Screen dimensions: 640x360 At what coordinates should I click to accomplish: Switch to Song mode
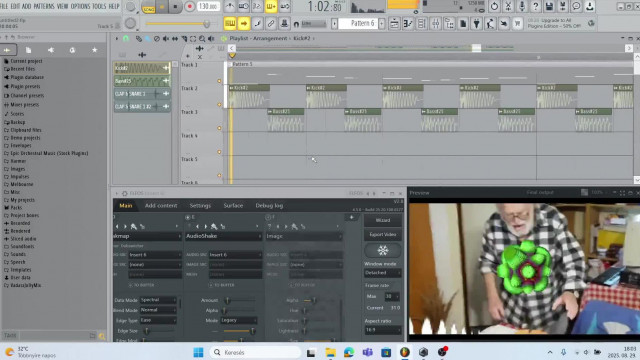[x=148, y=7]
